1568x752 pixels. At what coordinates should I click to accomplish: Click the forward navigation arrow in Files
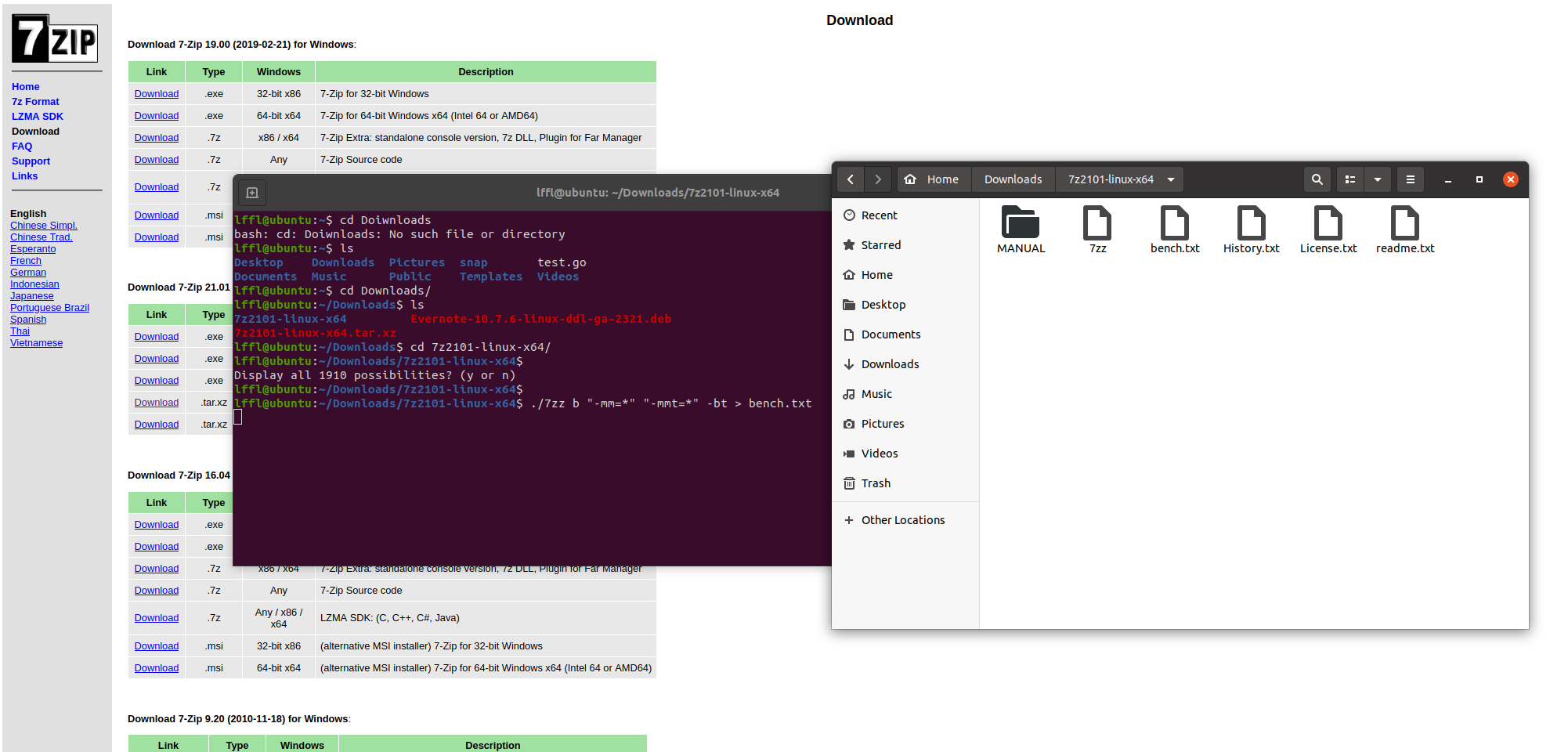(878, 179)
